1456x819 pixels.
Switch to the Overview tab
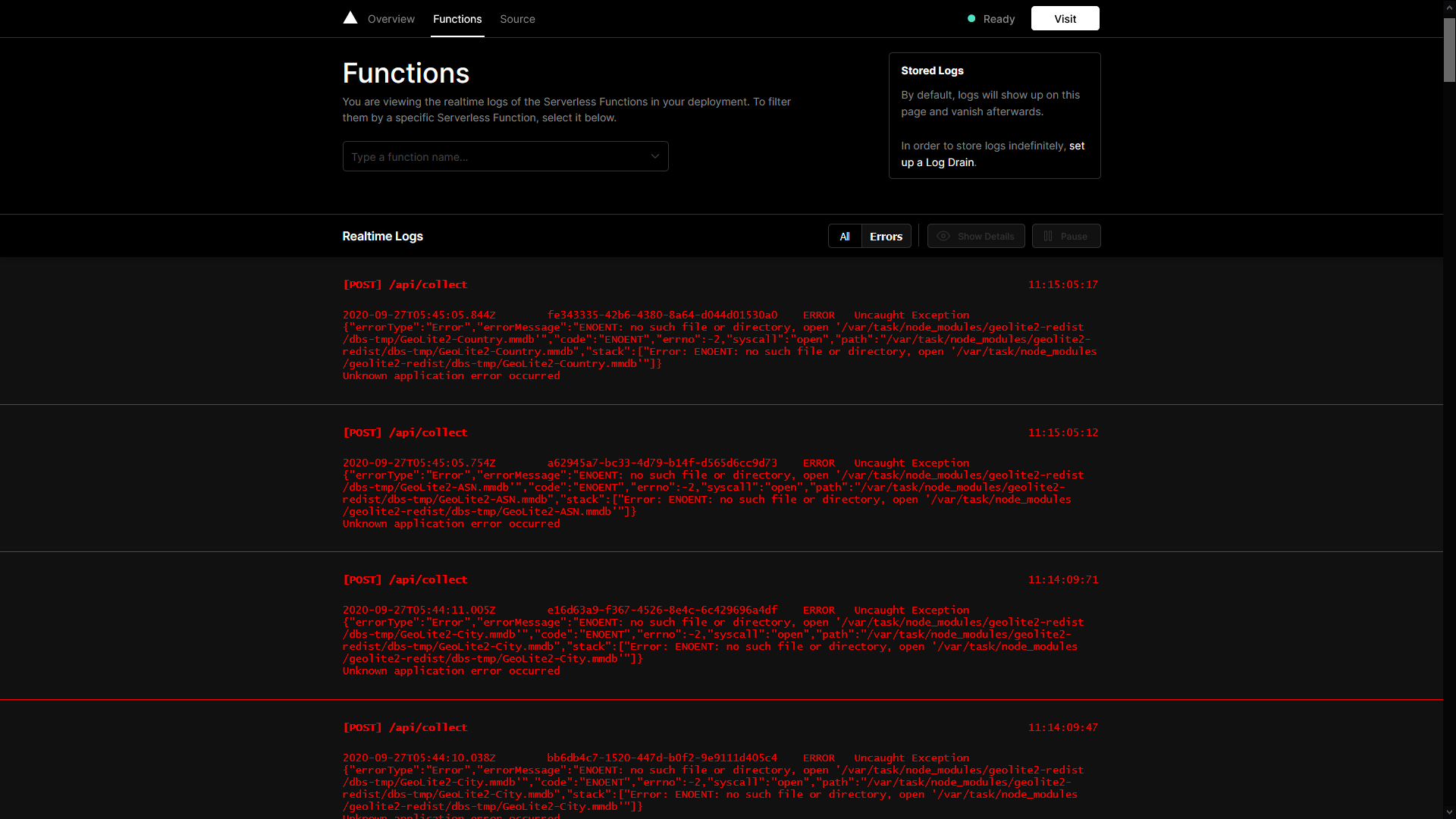tap(391, 19)
